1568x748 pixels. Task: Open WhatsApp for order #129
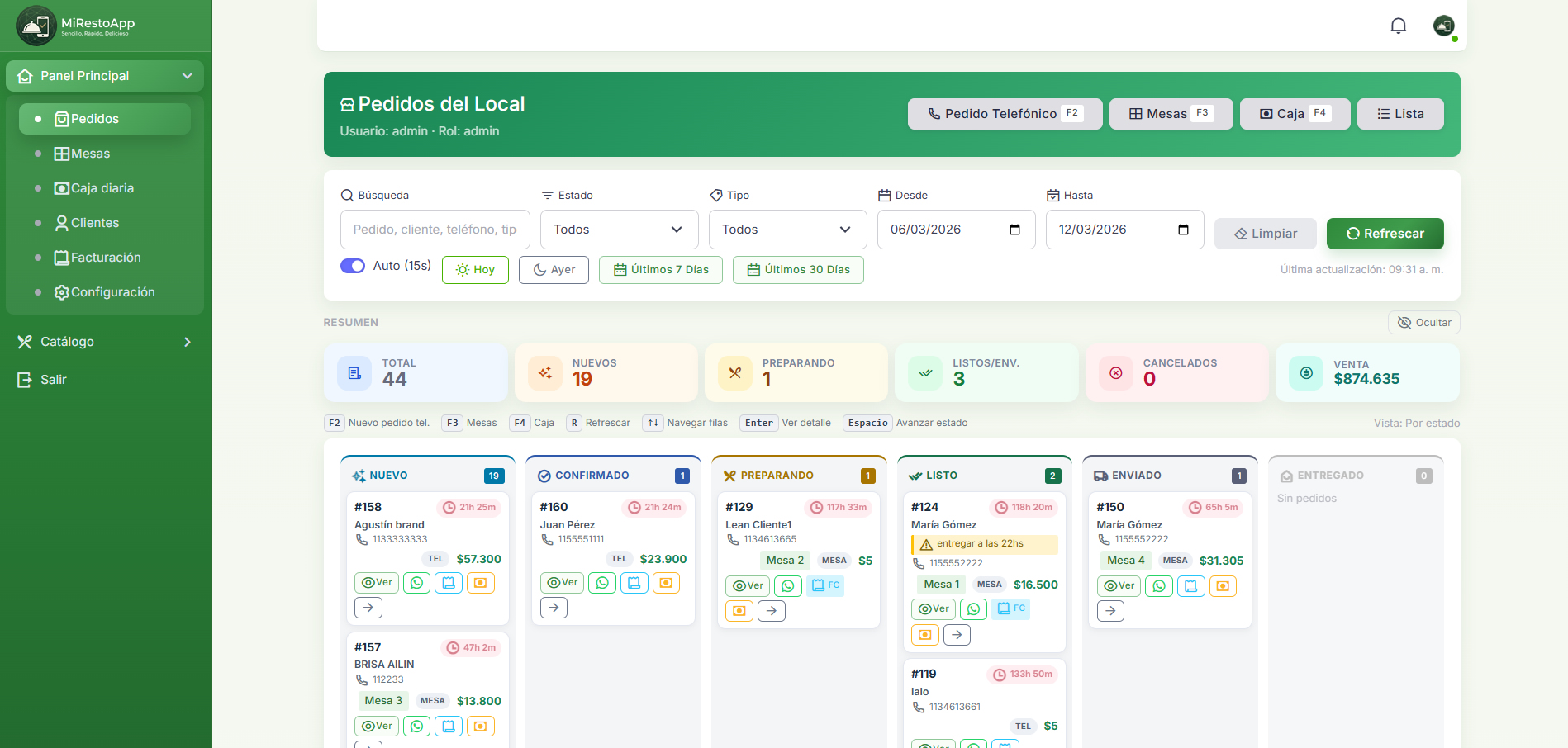(788, 586)
